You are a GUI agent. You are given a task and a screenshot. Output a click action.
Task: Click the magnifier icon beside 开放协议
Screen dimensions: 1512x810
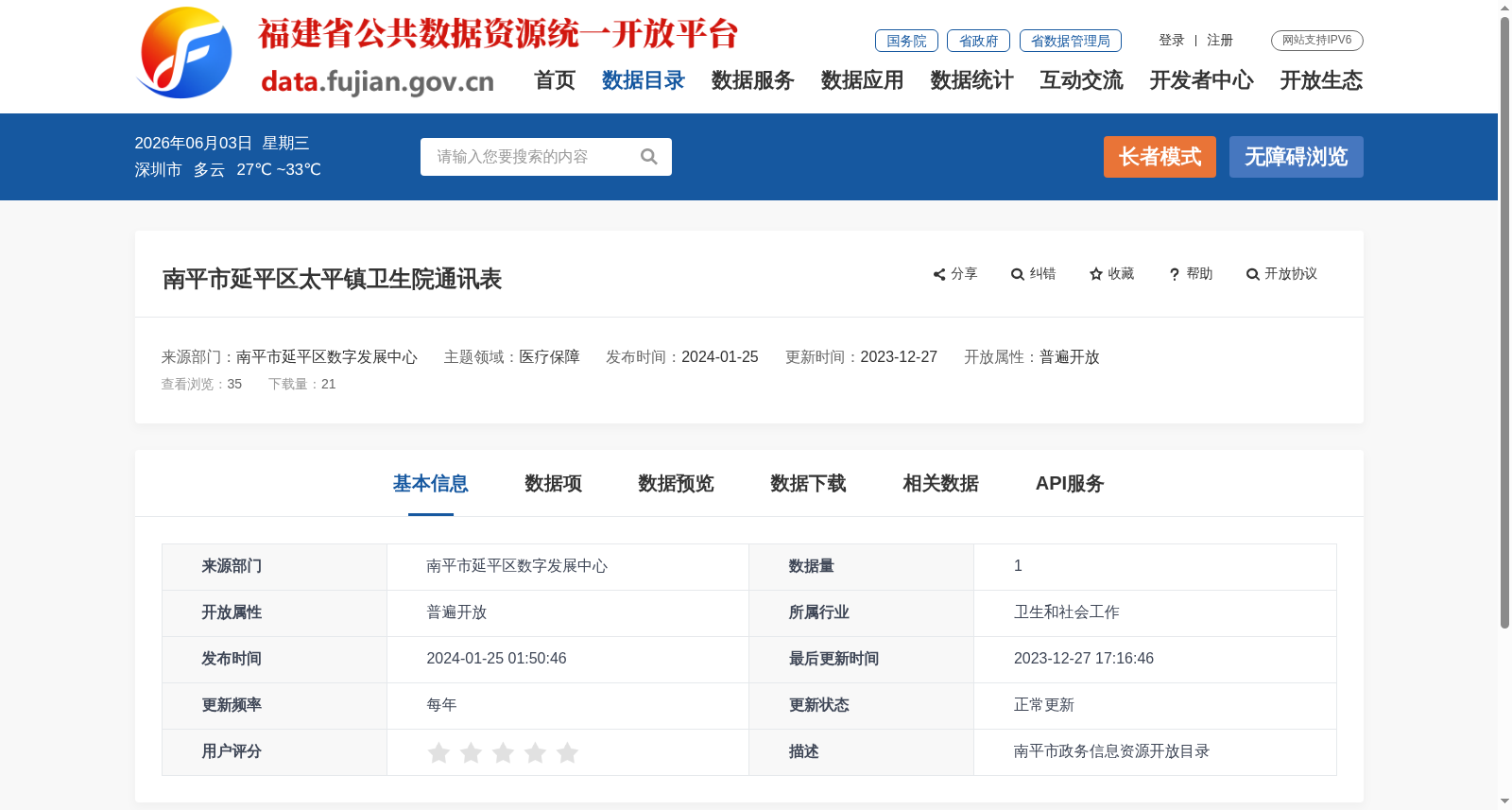click(x=1253, y=274)
